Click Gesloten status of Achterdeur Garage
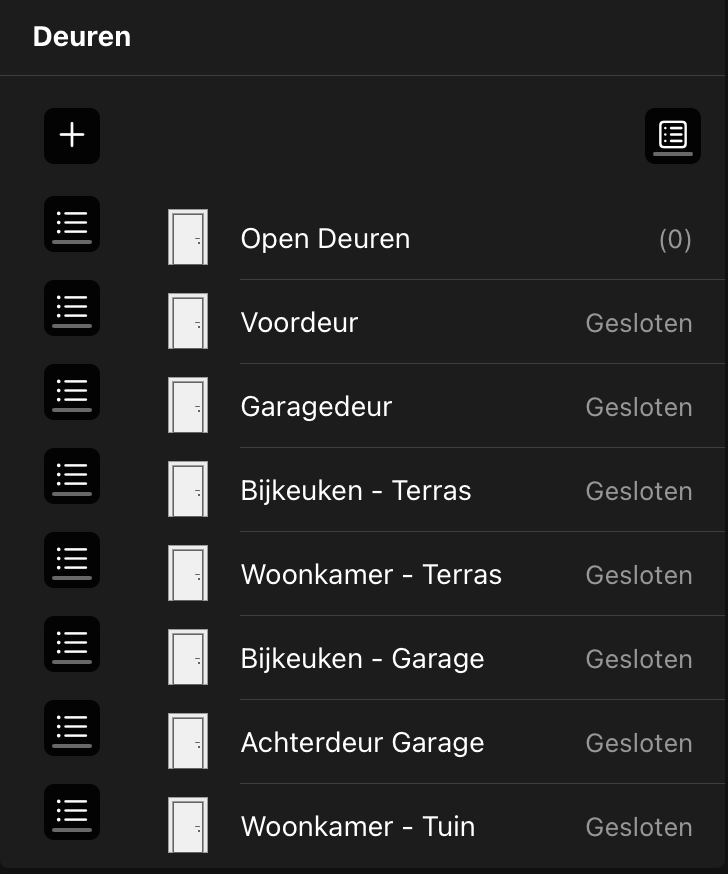The width and height of the screenshot is (728, 874). [x=638, y=744]
